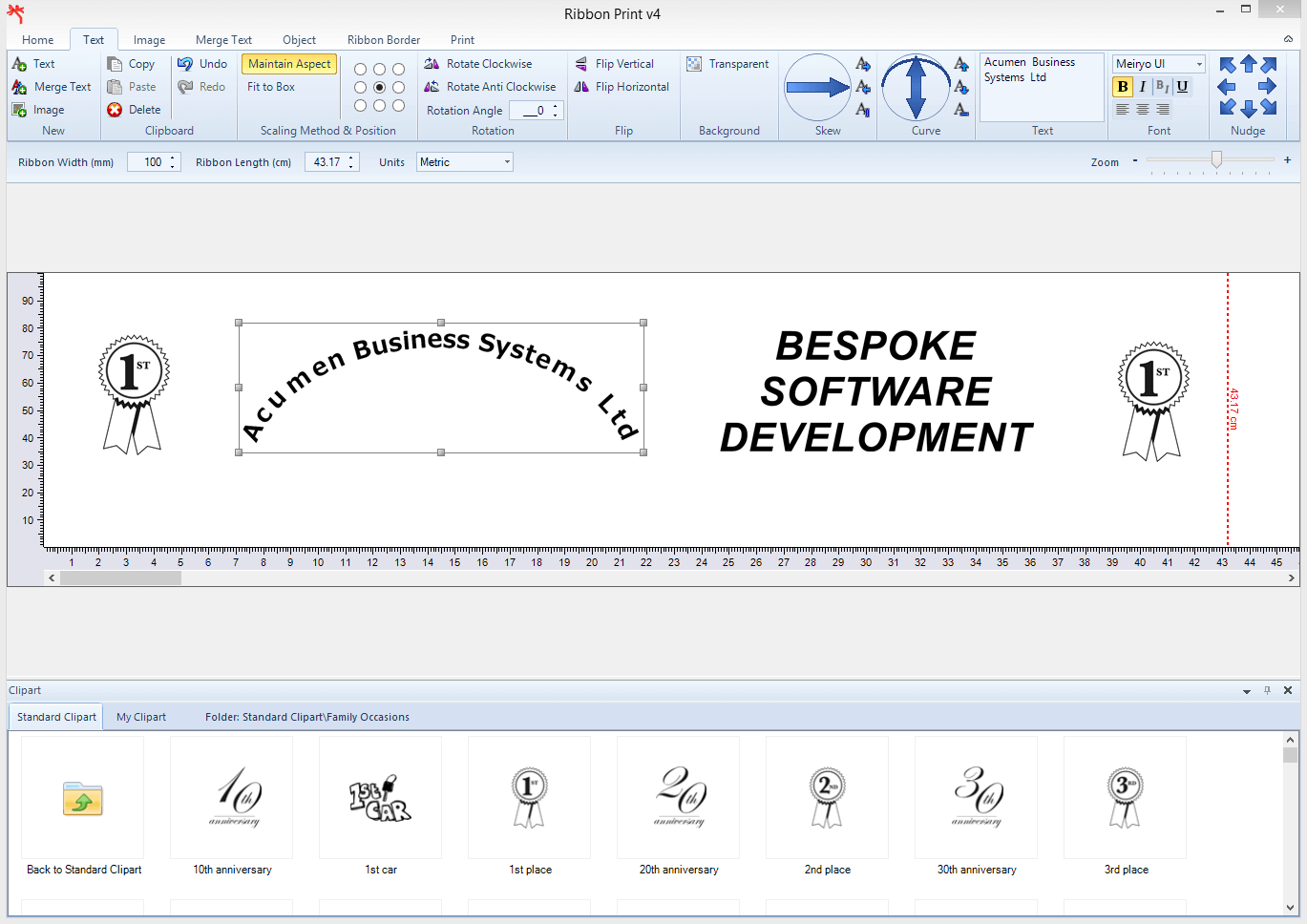Nudge object right with right arrow
The width and height of the screenshot is (1307, 924).
pos(1268,87)
